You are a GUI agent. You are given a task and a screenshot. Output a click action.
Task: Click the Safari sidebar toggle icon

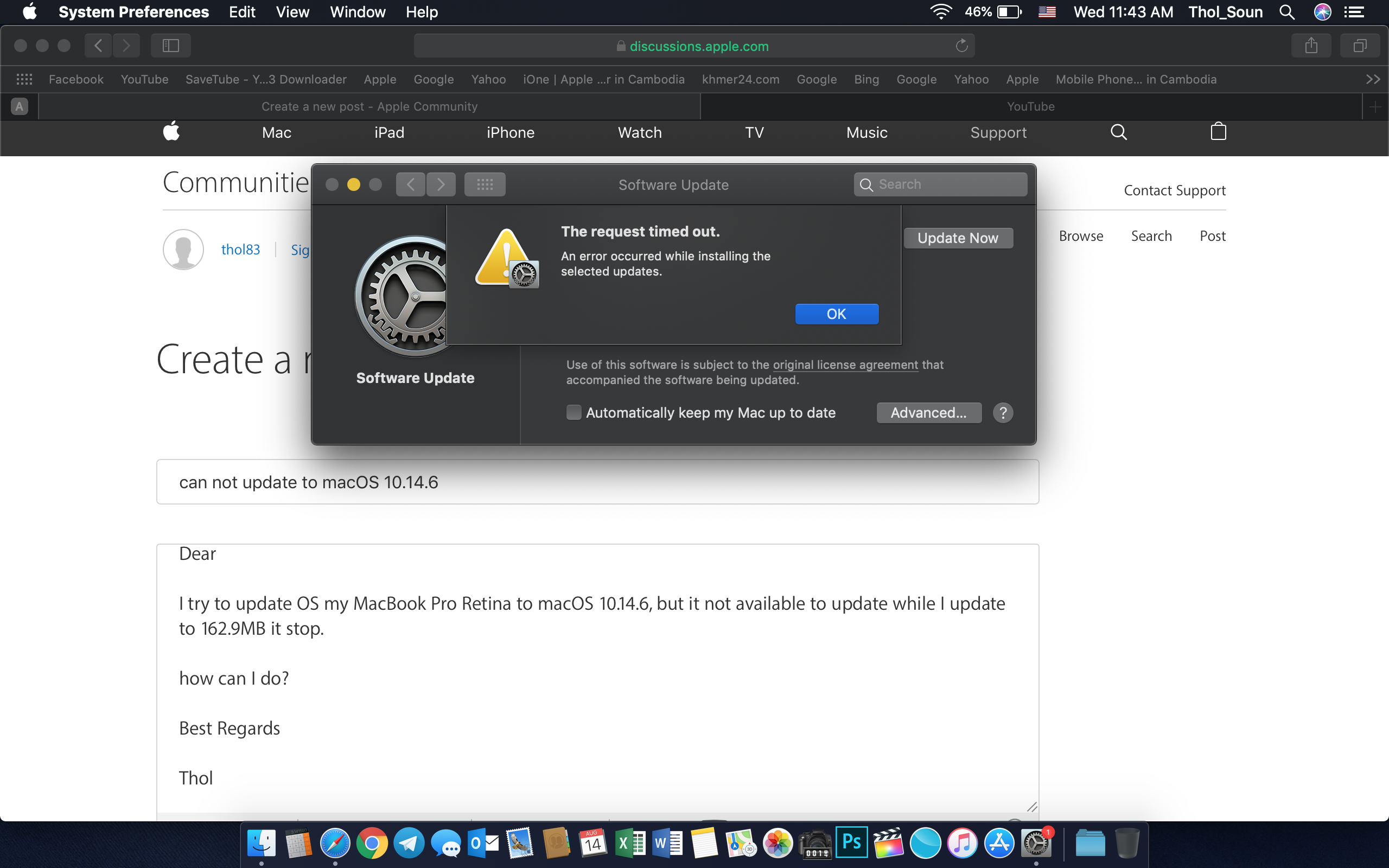[x=170, y=46]
